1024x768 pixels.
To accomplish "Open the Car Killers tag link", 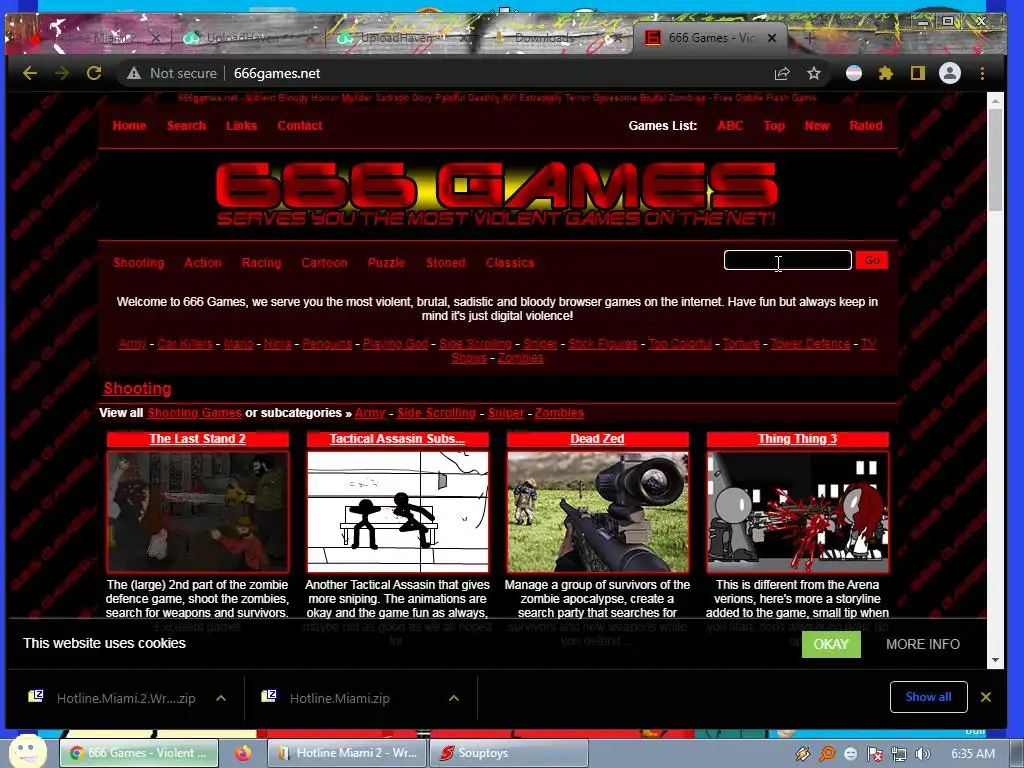I will [185, 344].
